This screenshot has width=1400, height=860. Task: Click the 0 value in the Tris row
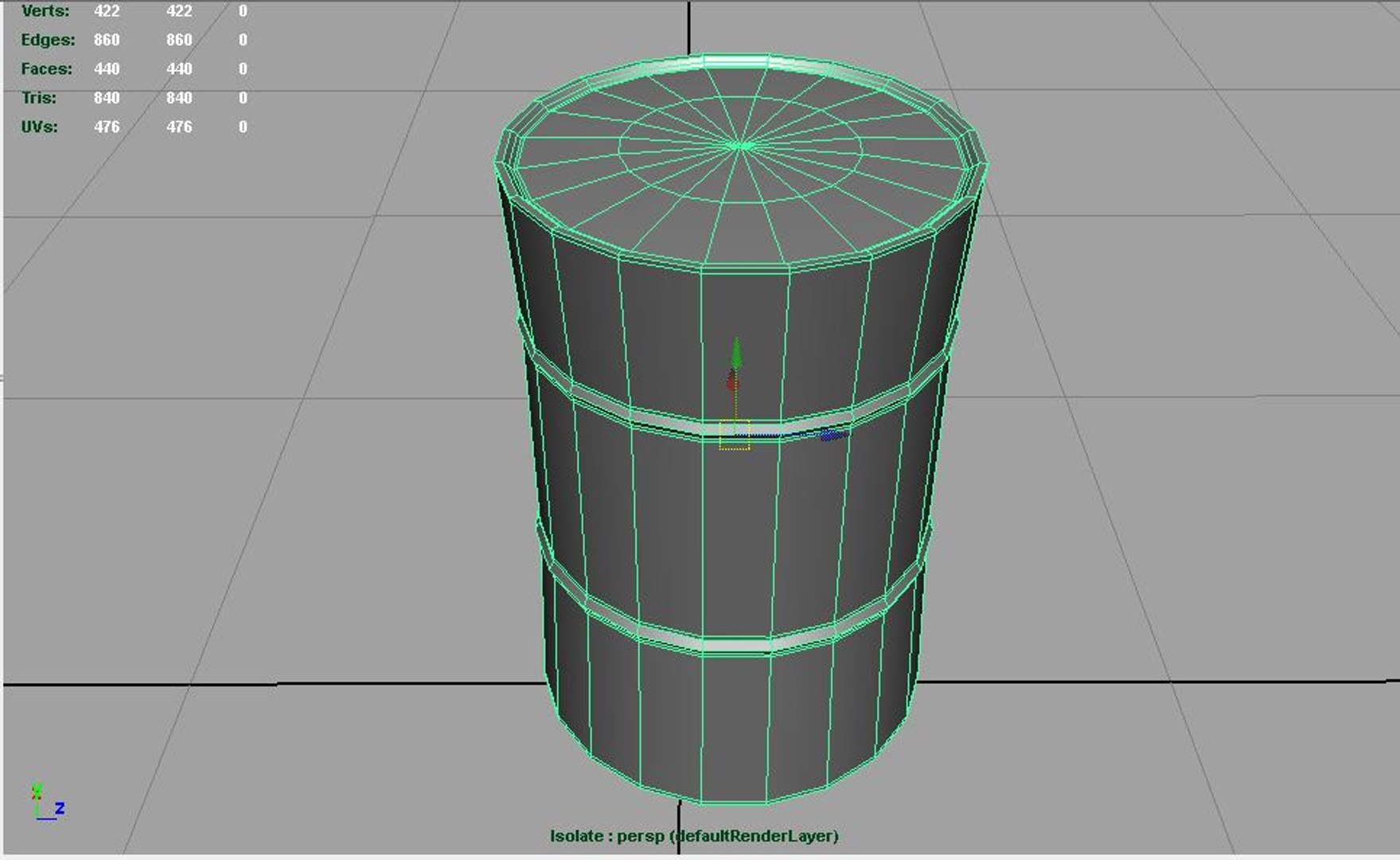tap(243, 98)
